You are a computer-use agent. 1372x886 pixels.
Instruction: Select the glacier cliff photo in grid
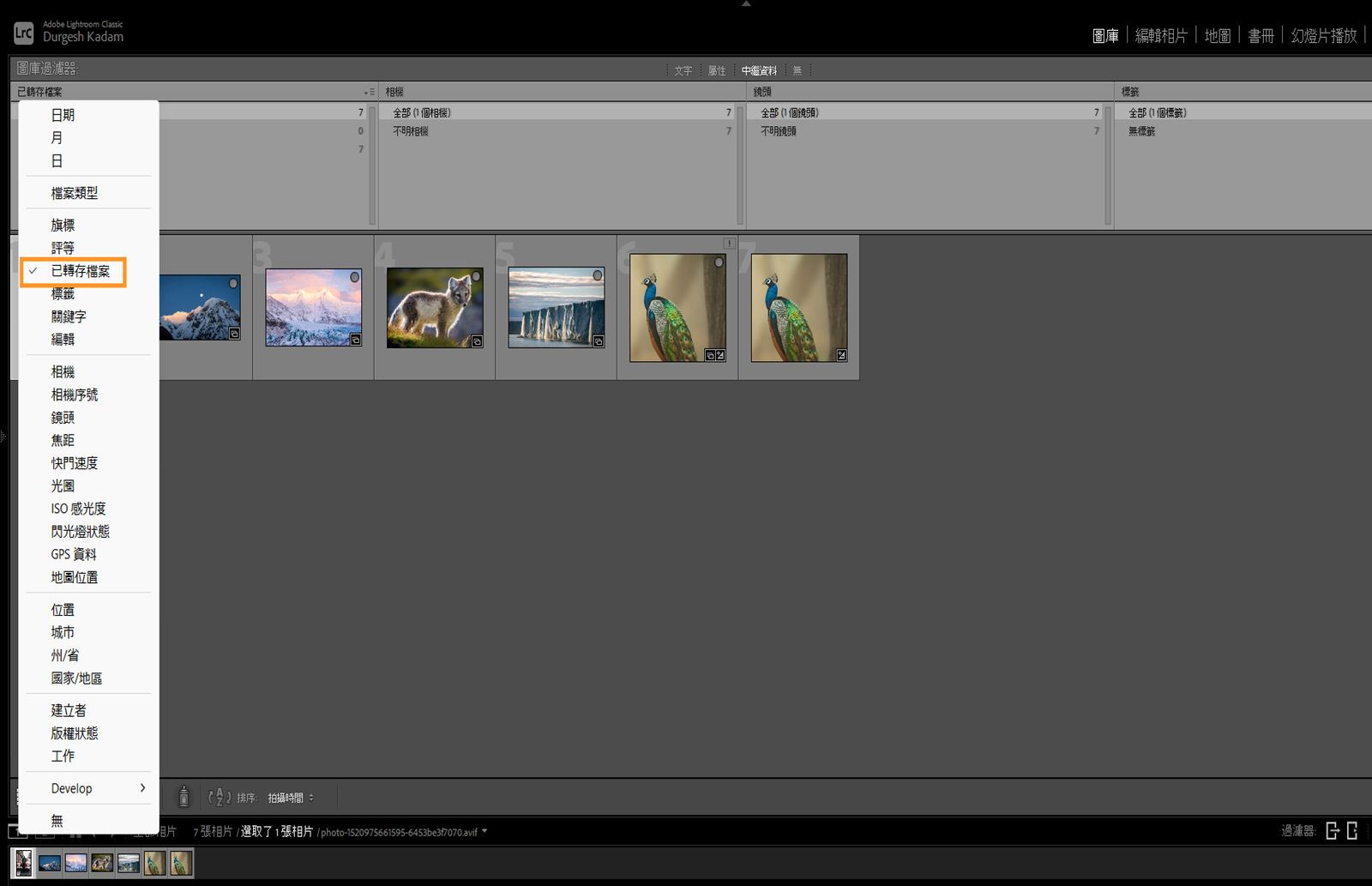(x=557, y=307)
